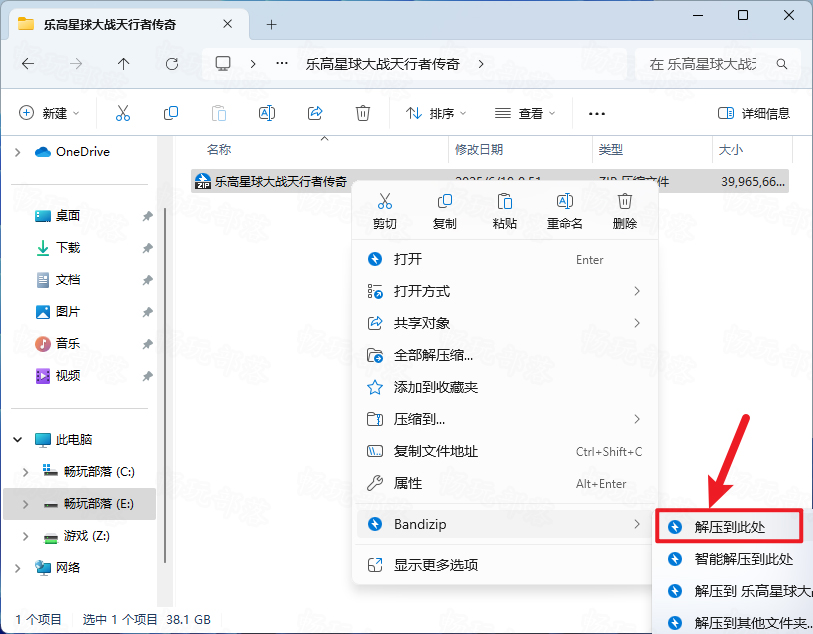The image size is (813, 634).
Task: Open the 共享对象 submenu
Action: [504, 323]
